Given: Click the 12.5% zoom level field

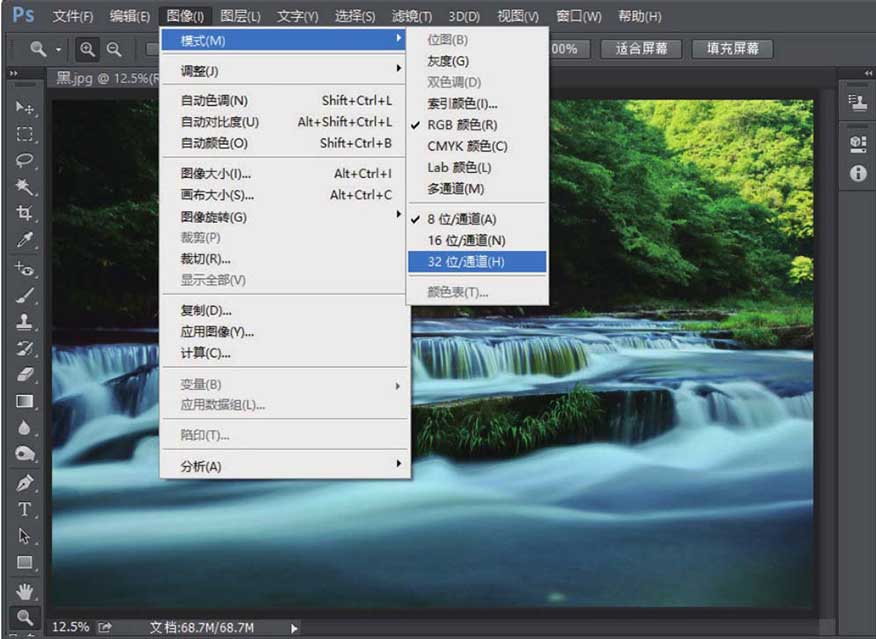Looking at the screenshot, I should click(x=68, y=627).
